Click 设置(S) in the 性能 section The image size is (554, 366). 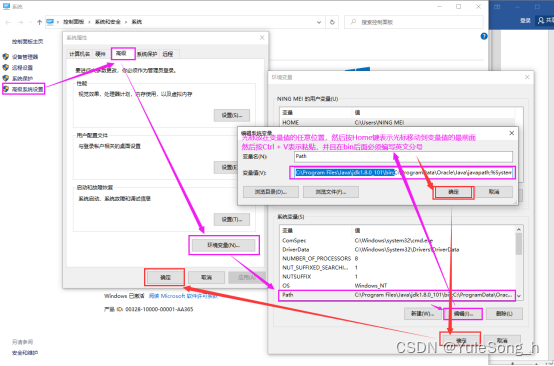click(232, 116)
